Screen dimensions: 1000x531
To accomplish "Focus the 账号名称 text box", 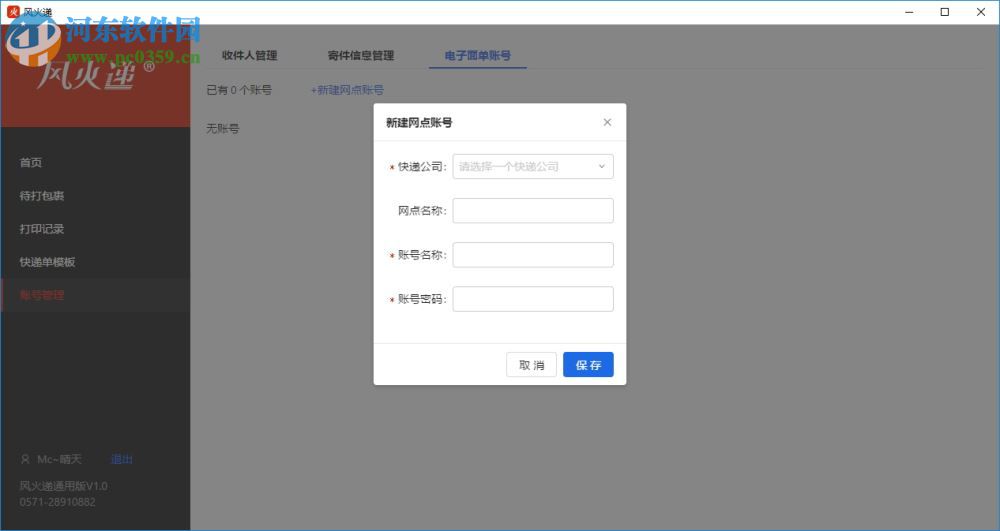I will point(533,255).
